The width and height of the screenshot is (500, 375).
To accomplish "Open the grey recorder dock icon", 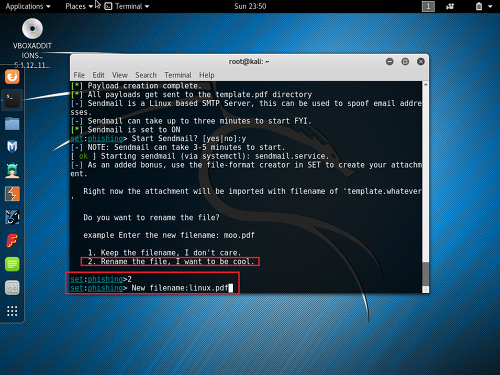I will (12, 288).
